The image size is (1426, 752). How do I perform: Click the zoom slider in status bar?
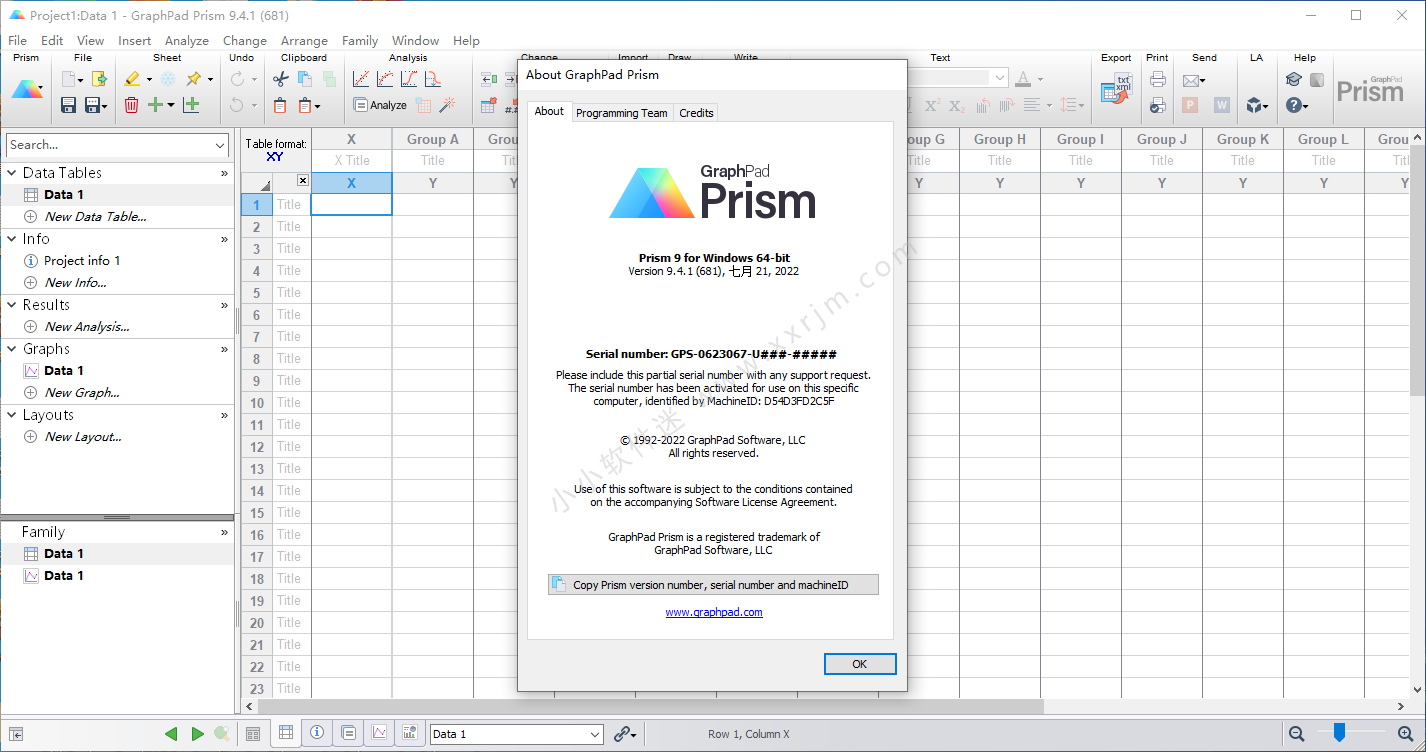1339,733
